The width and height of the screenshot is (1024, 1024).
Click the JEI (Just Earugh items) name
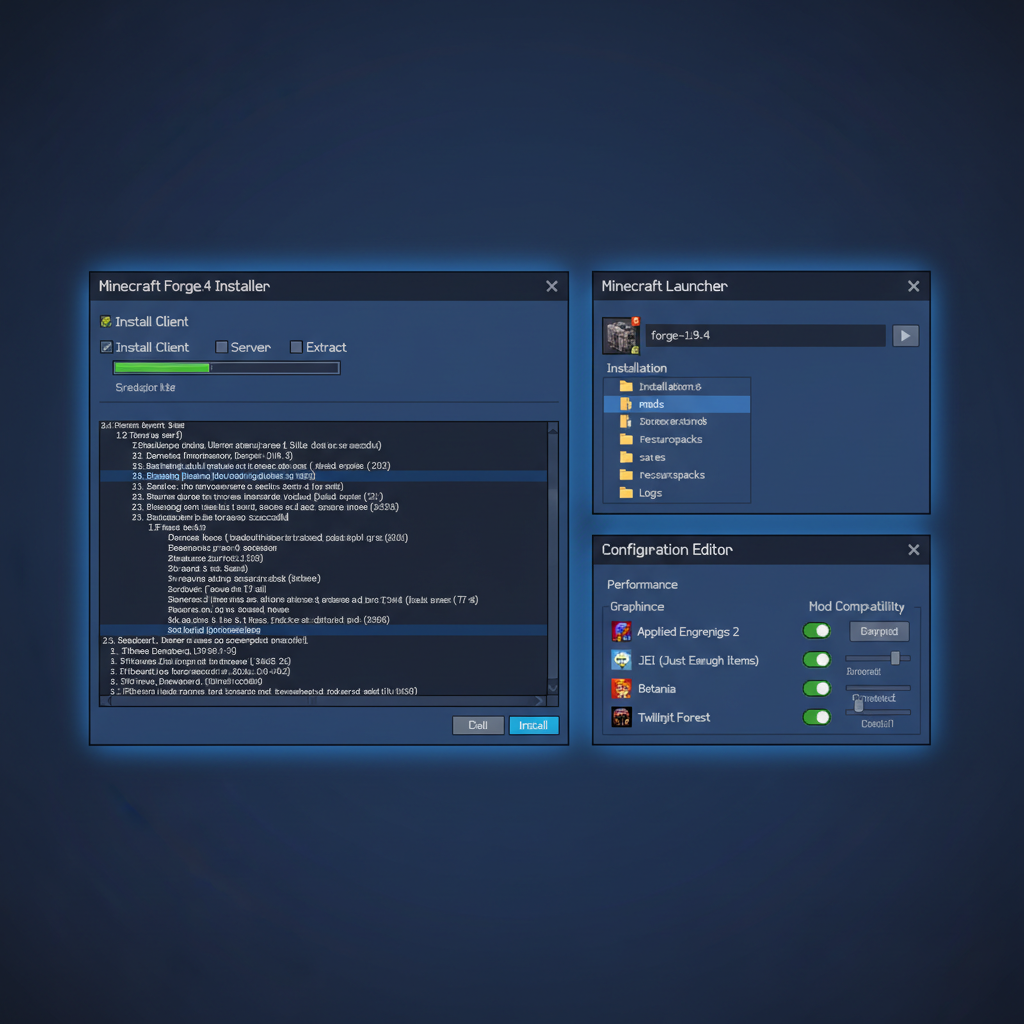point(698,660)
